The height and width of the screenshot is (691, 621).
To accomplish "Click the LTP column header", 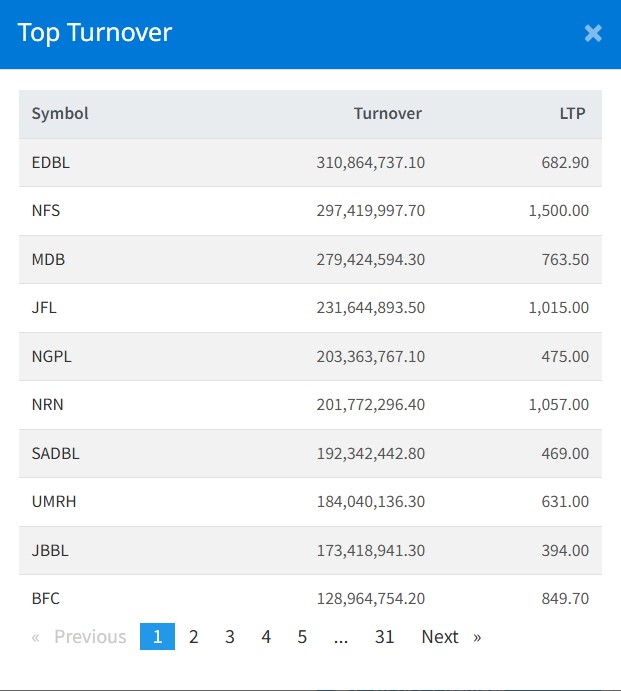I will (x=572, y=114).
